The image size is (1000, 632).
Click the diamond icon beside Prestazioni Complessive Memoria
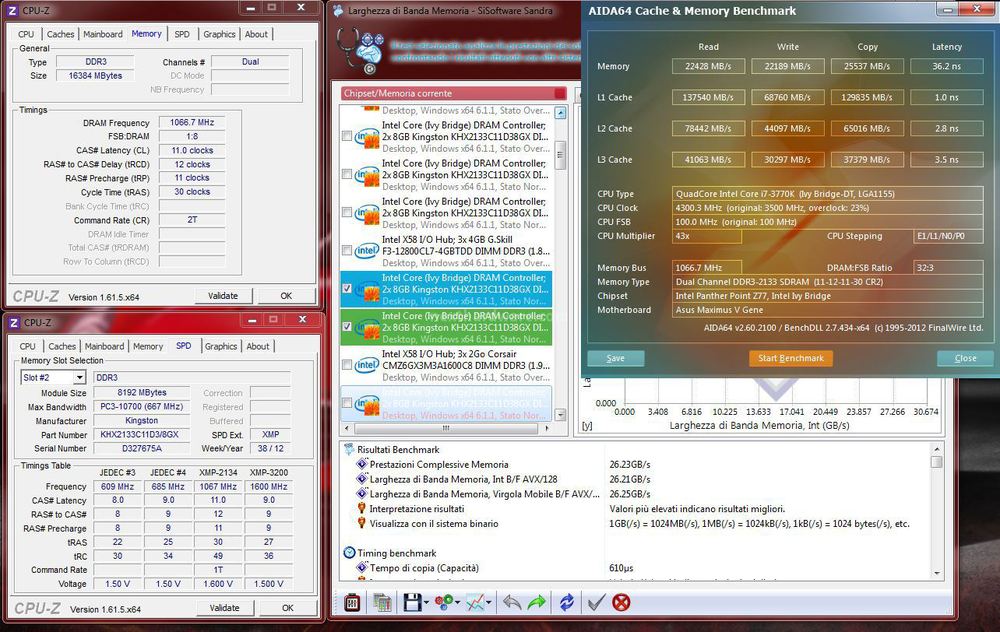tap(362, 464)
